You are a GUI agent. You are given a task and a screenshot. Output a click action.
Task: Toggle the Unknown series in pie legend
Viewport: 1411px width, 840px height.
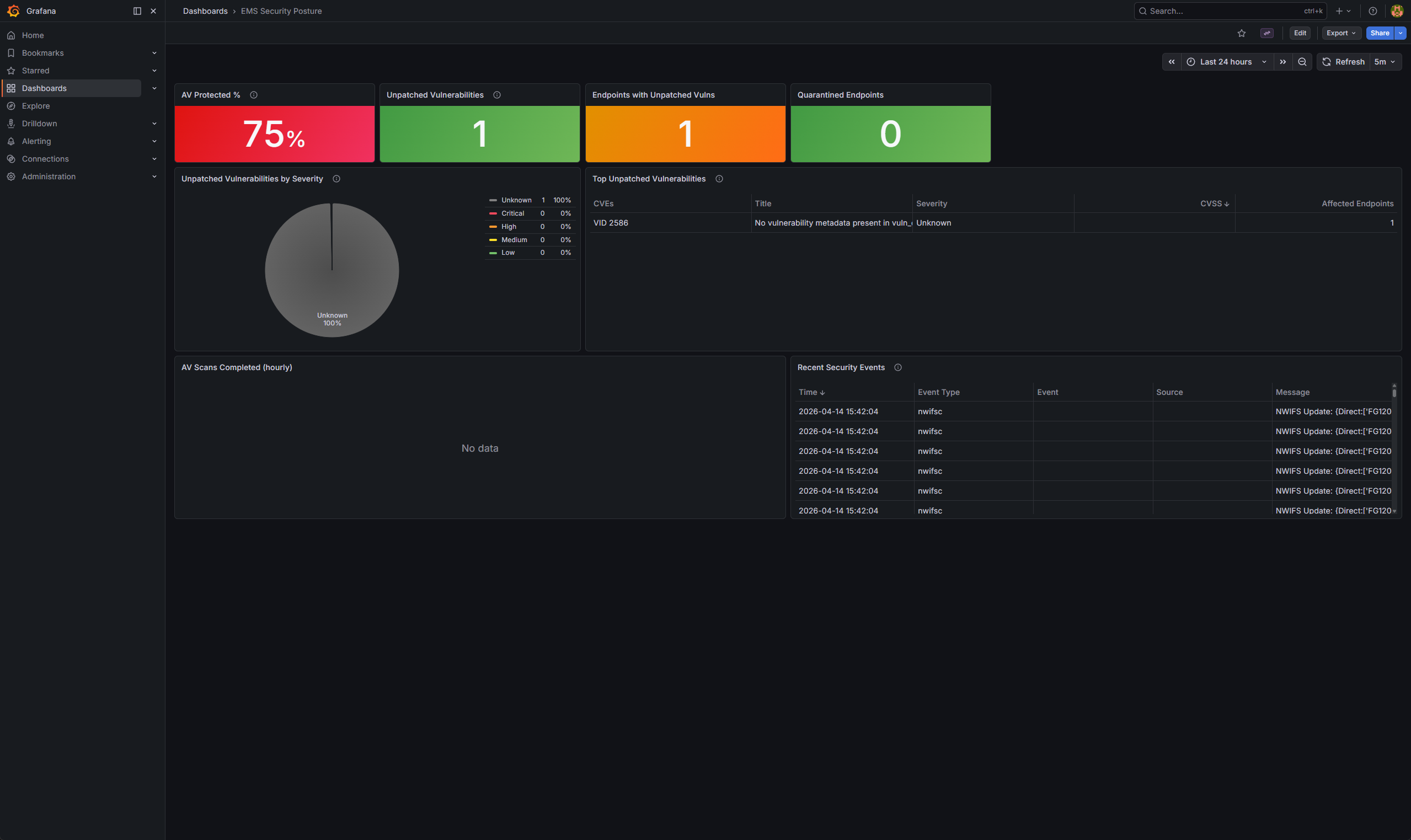(516, 200)
